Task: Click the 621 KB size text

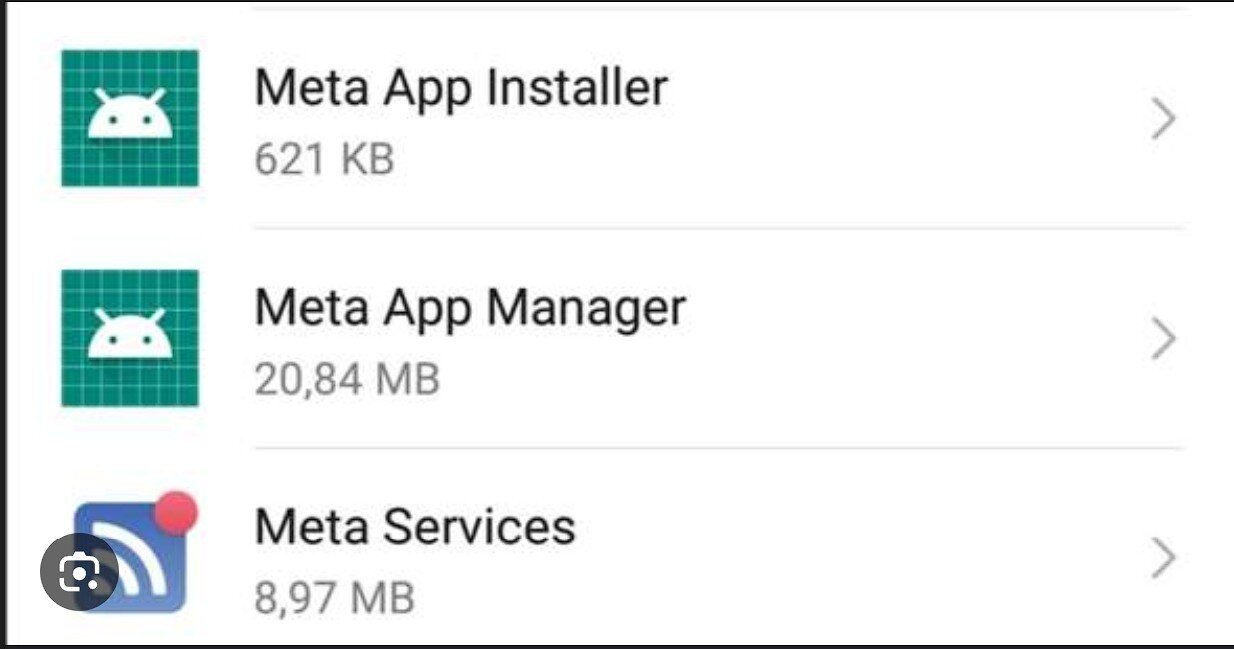Action: [x=324, y=159]
